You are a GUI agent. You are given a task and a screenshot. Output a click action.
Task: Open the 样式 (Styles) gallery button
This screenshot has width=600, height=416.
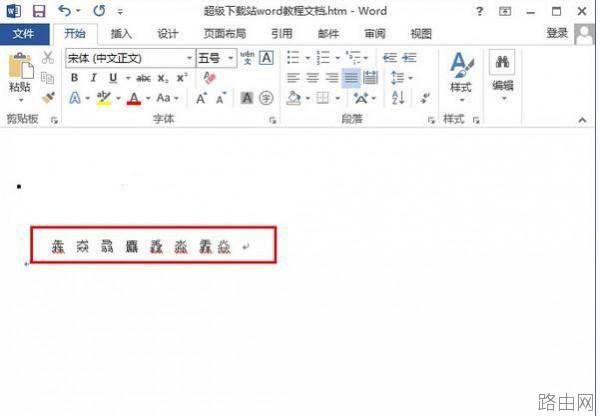[x=461, y=78]
